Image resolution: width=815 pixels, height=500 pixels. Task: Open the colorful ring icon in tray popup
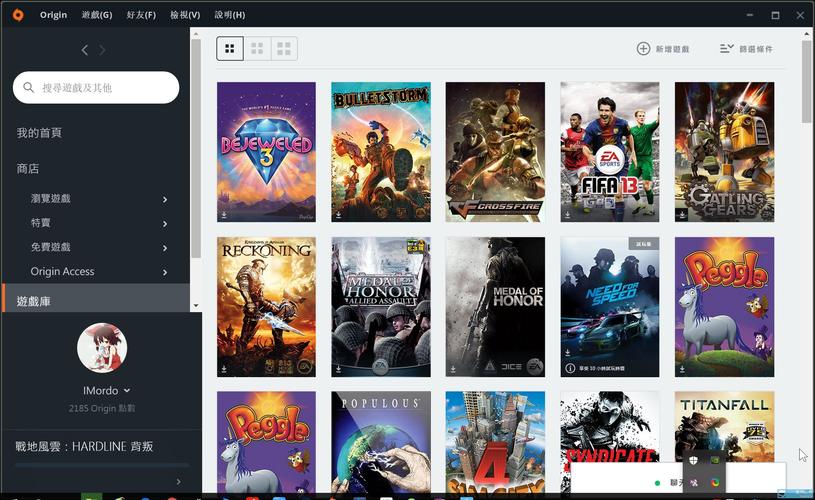pos(715,482)
